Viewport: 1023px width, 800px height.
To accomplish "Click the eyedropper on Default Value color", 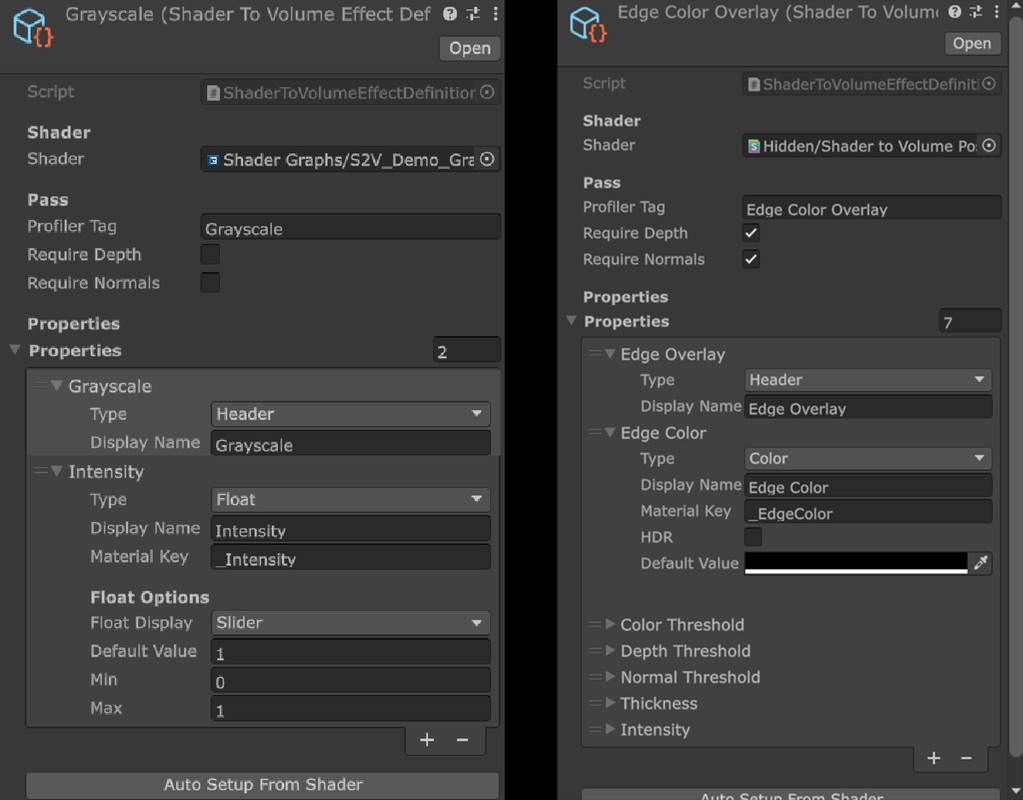I will click(981, 562).
